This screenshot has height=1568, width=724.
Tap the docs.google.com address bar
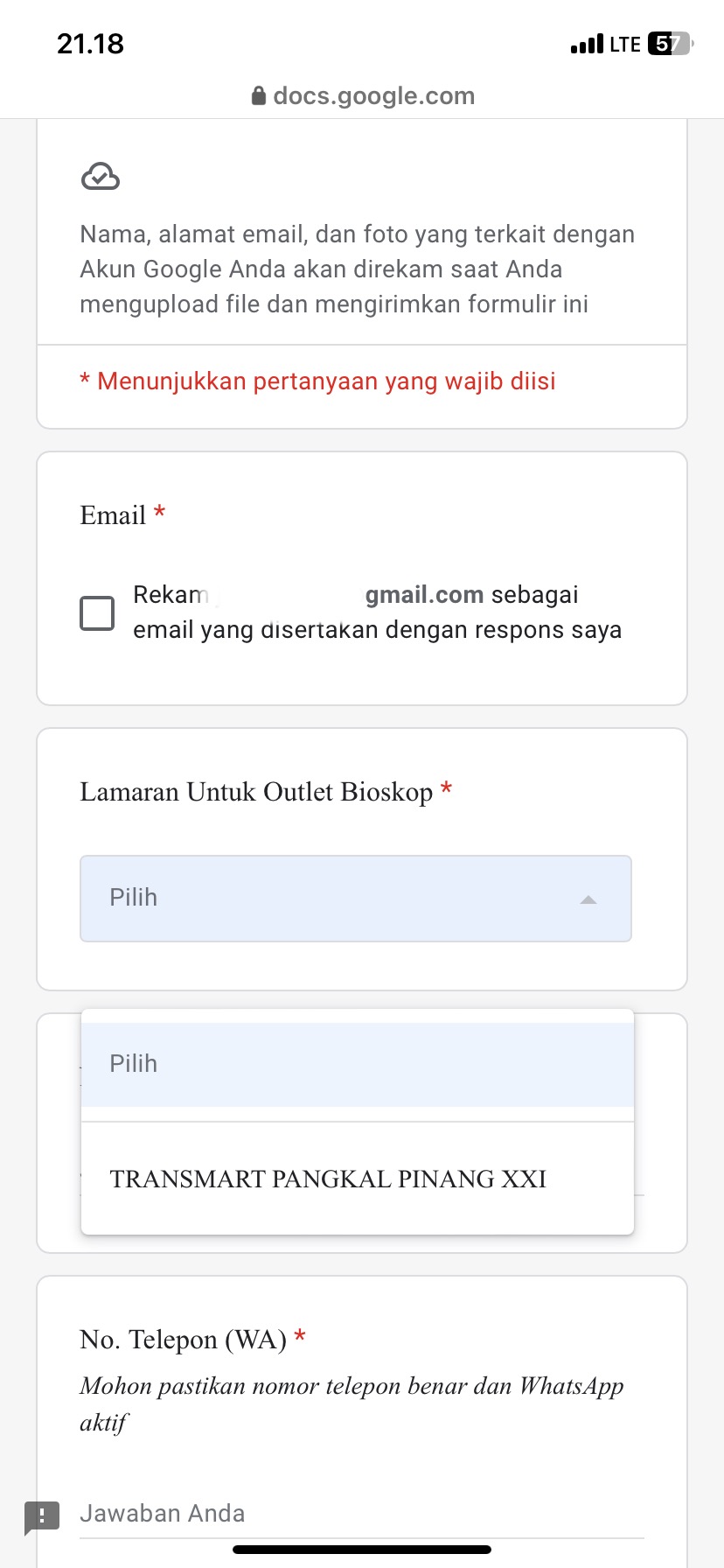coord(373,96)
